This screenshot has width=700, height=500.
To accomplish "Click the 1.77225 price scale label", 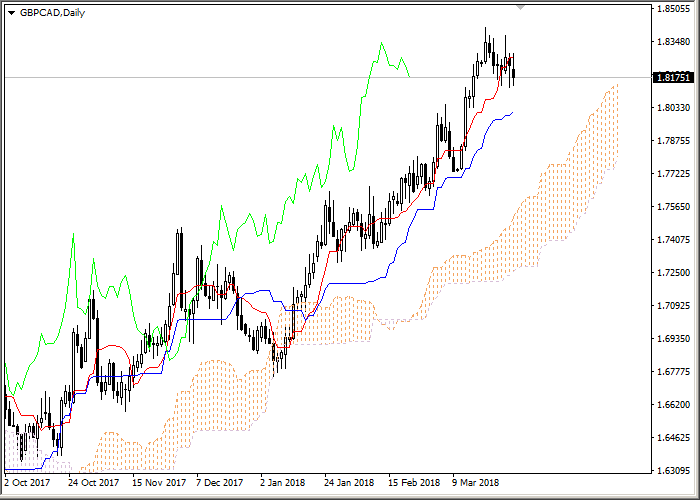I will tap(674, 173).
